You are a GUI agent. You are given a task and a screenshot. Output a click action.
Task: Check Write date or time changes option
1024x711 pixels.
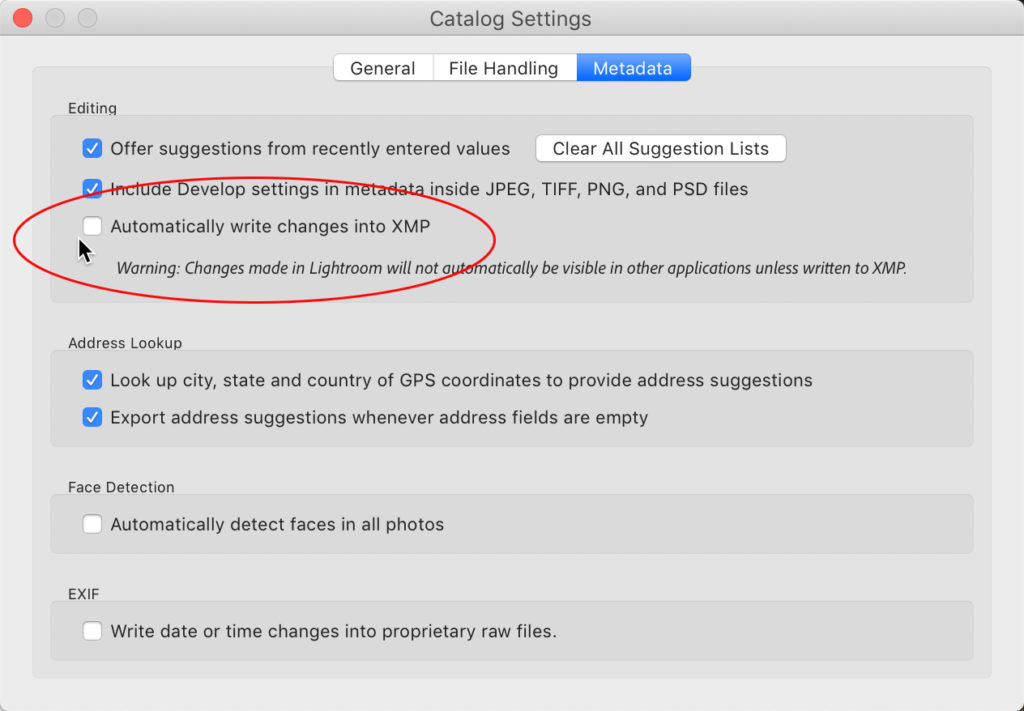[92, 631]
